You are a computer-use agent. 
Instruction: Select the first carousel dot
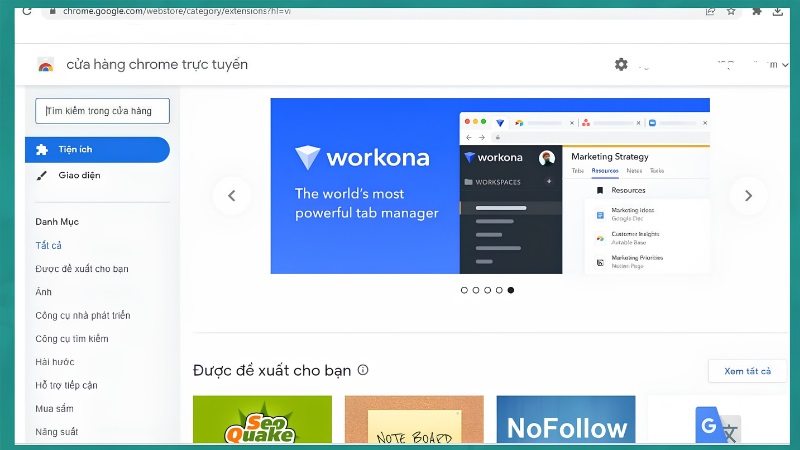pos(464,290)
